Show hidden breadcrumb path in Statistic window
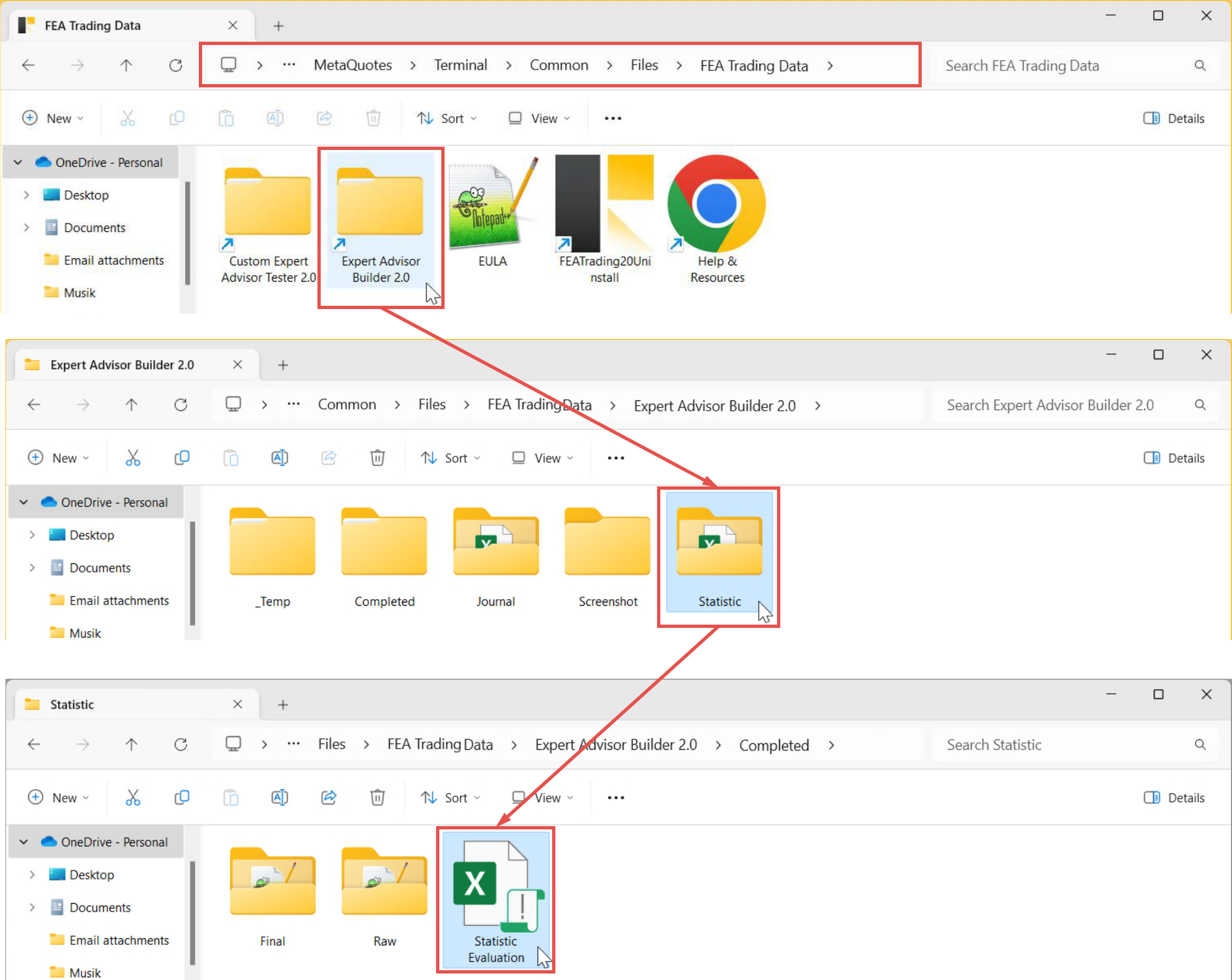The image size is (1232, 980). coord(294,744)
